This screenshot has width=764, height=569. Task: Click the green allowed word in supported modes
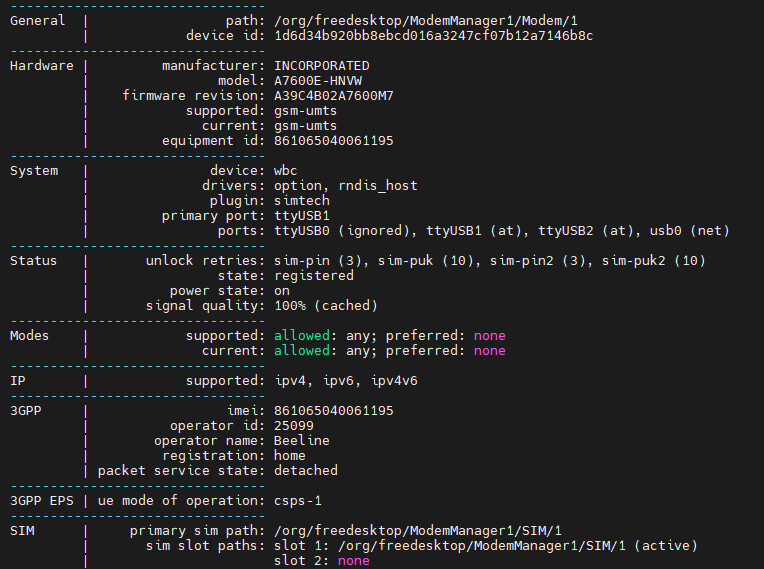point(302,336)
